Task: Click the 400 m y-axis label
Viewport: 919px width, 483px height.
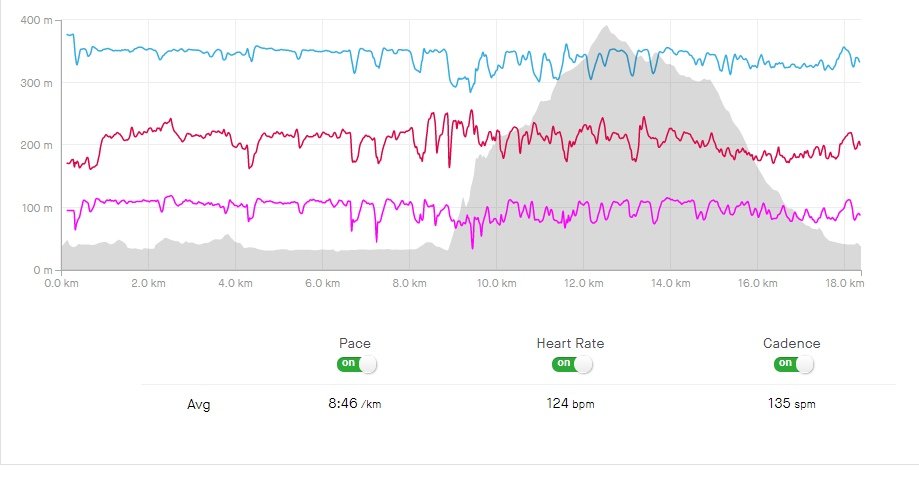Action: (37, 20)
